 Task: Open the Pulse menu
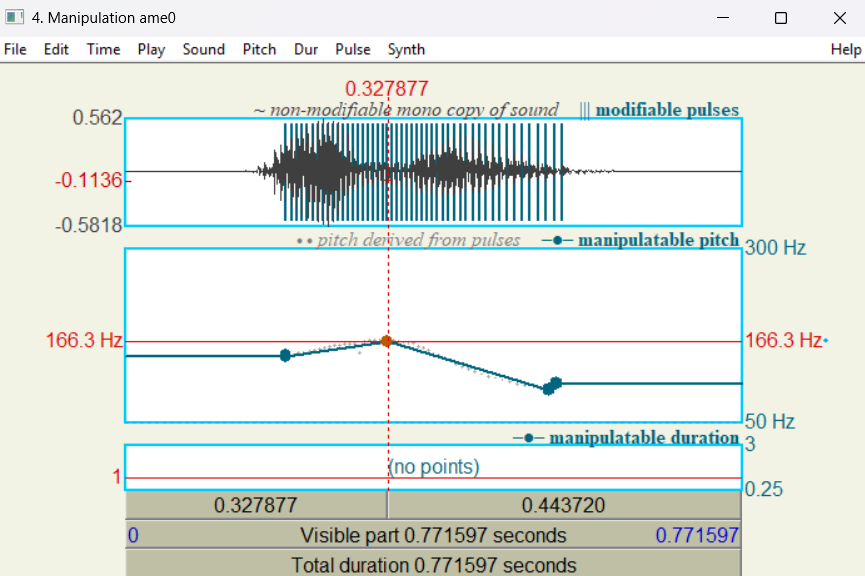tap(353, 50)
